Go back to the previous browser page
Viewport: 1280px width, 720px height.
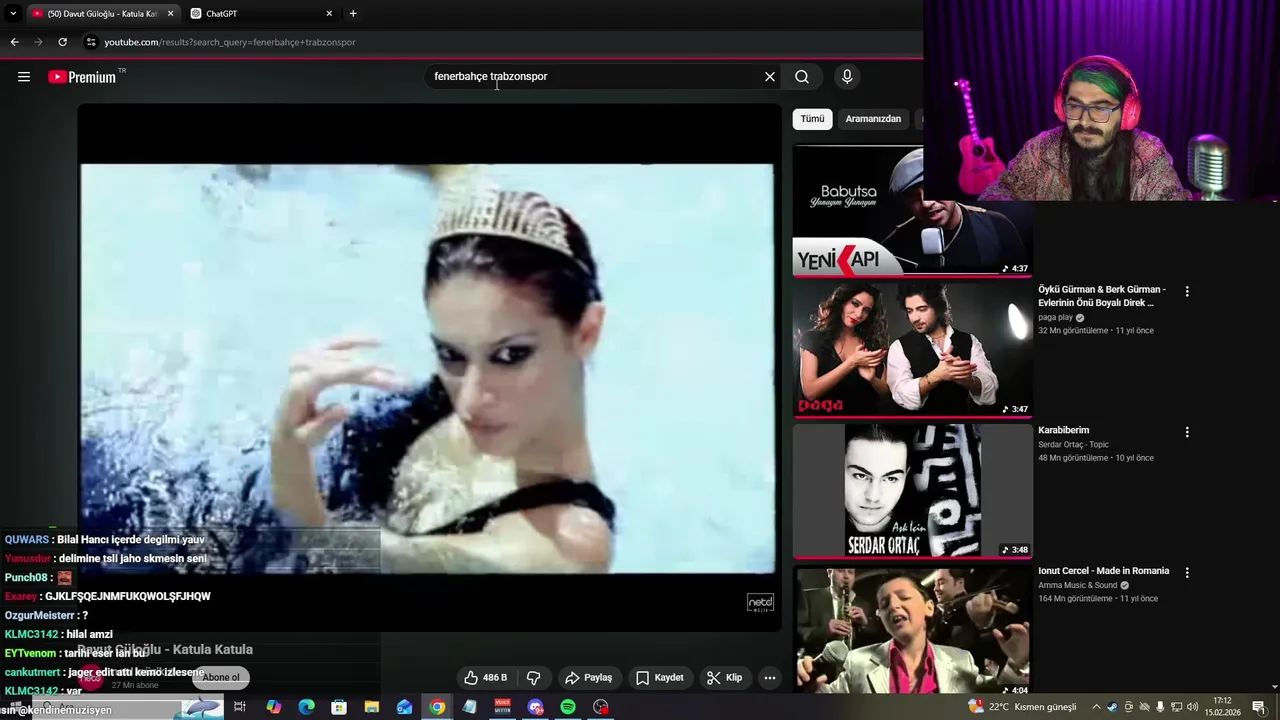click(x=14, y=42)
